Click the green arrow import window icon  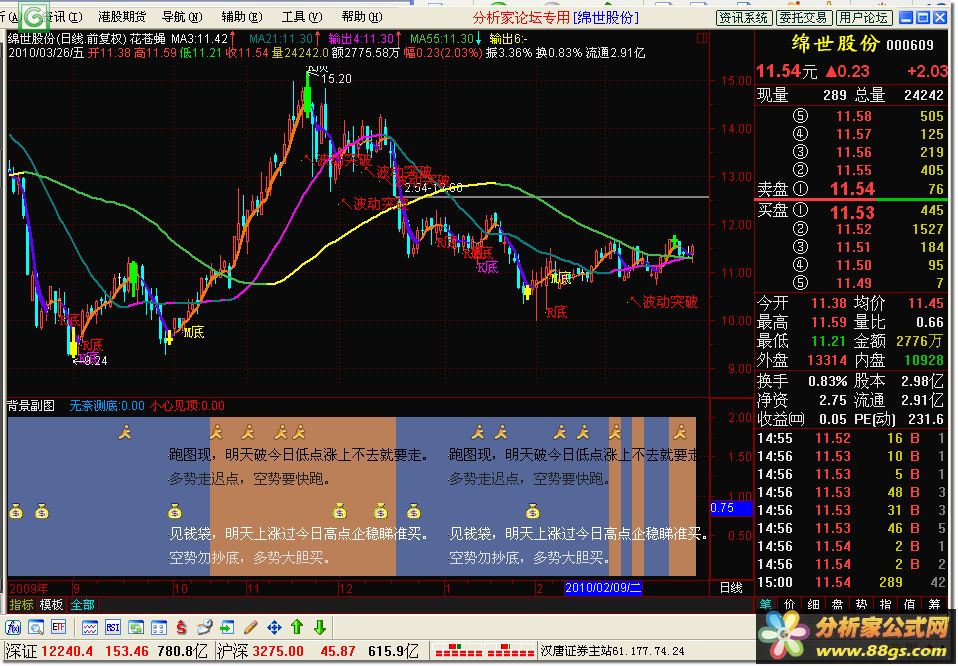[227, 628]
